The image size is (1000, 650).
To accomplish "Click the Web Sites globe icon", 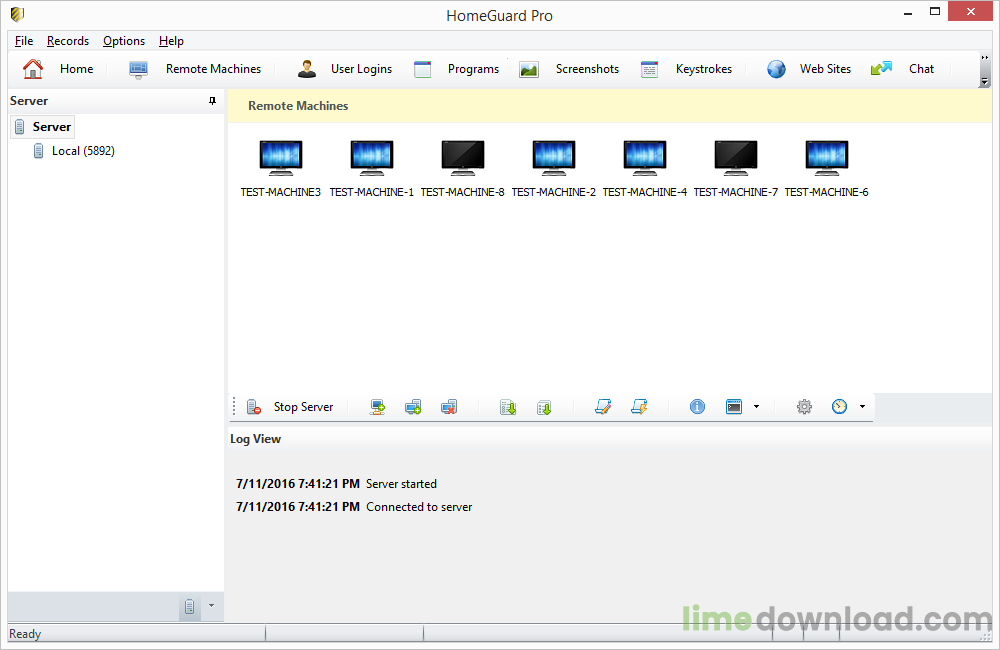I will pos(776,69).
